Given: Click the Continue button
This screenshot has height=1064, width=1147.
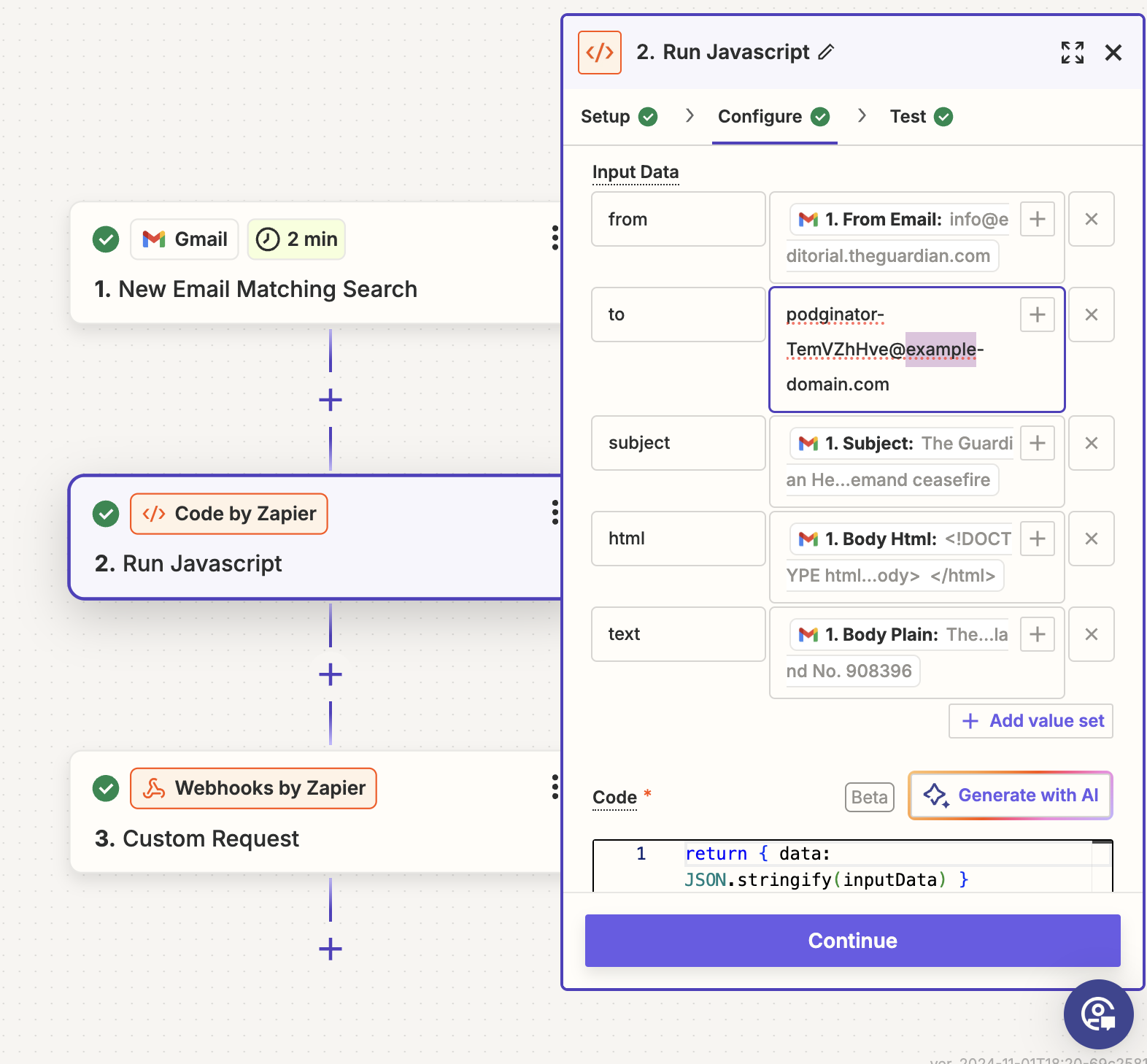Looking at the screenshot, I should tap(852, 940).
